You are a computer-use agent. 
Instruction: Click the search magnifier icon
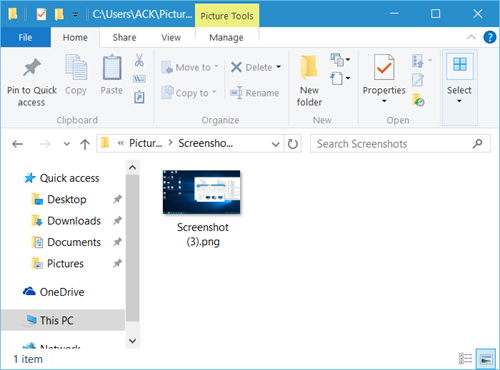477,144
